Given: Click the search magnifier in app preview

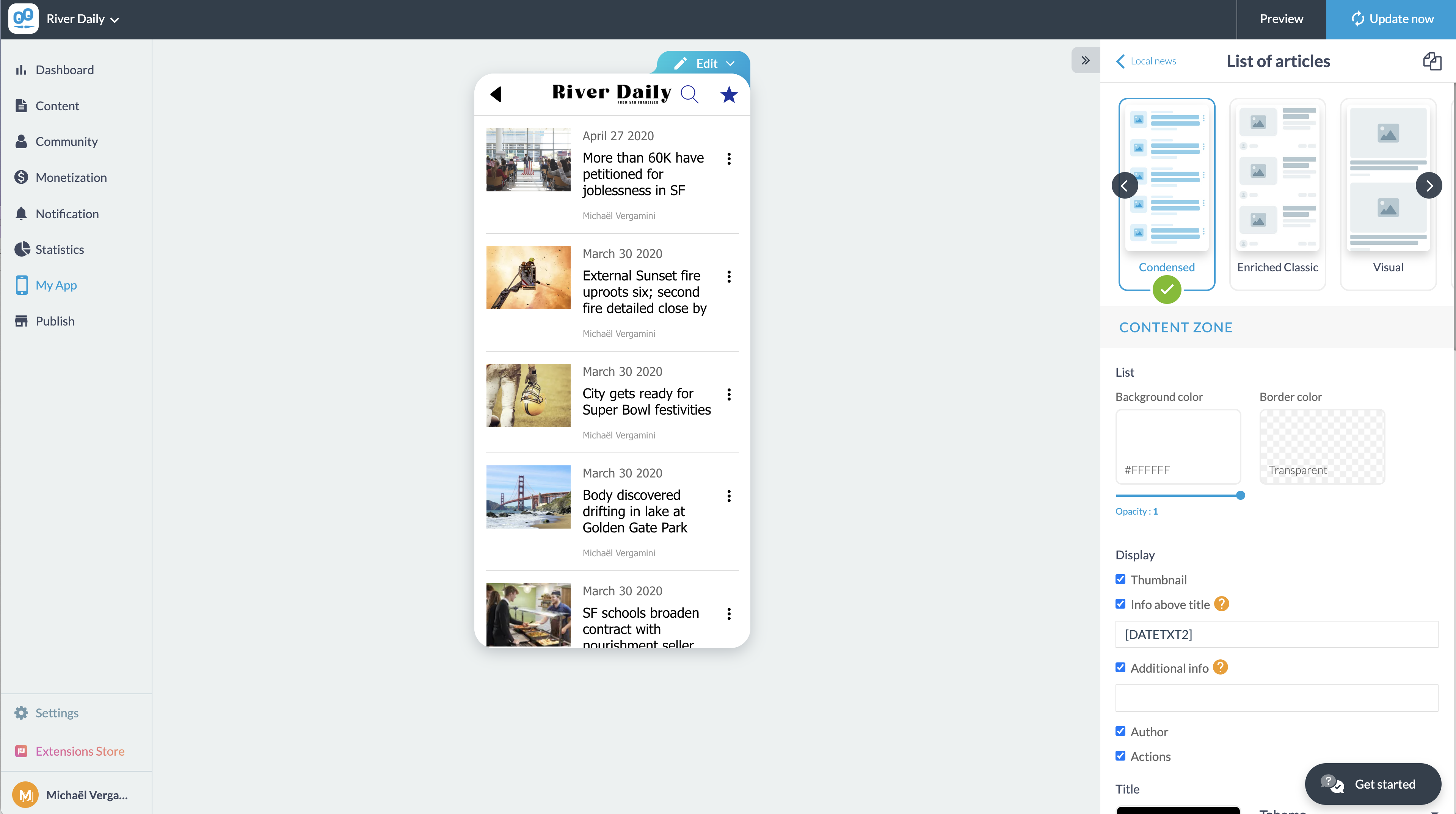Looking at the screenshot, I should click(689, 94).
